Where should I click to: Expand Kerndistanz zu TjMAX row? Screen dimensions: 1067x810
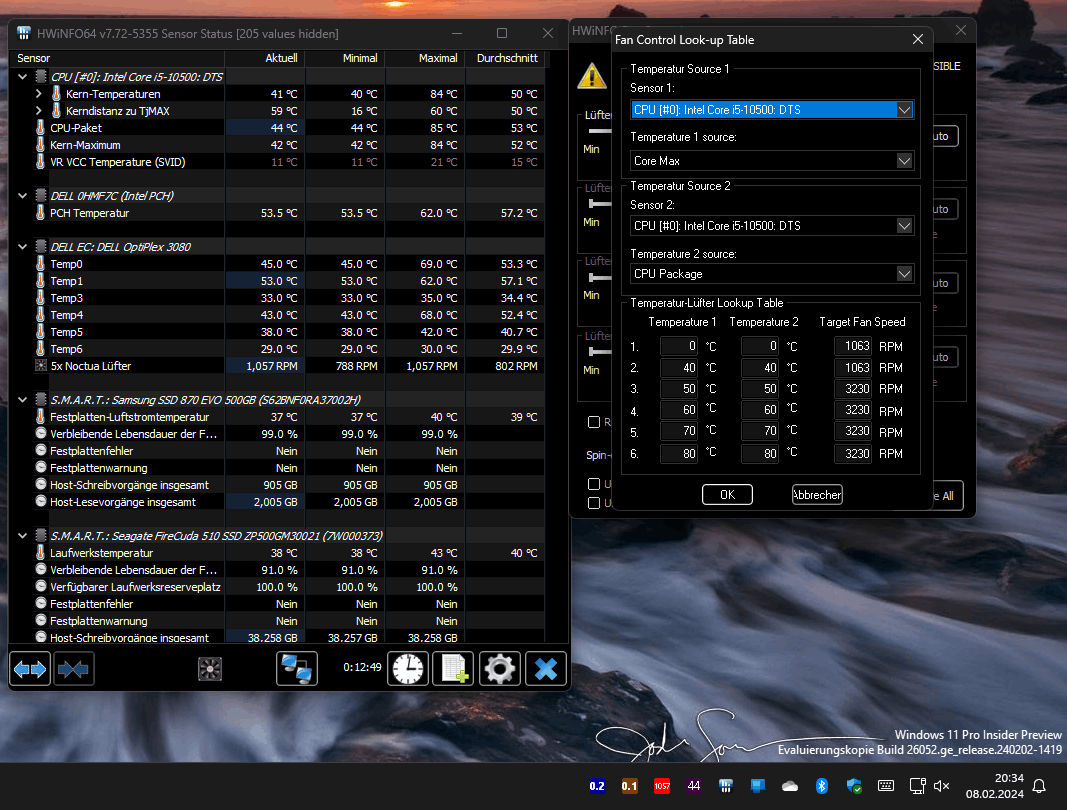[38, 111]
